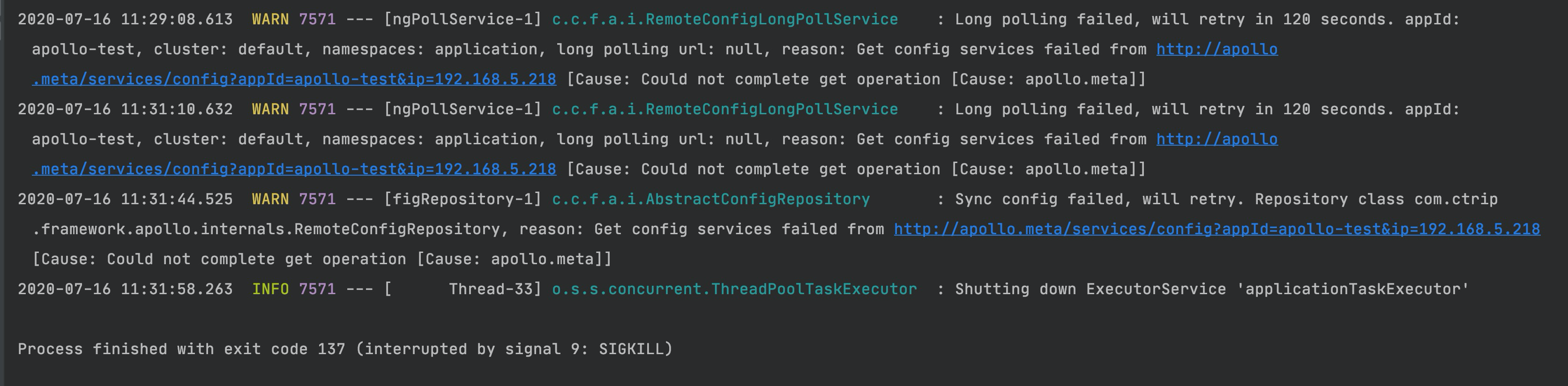Click the "http://apollo" link fragment in the 11:29:08 entry

click(x=1216, y=49)
